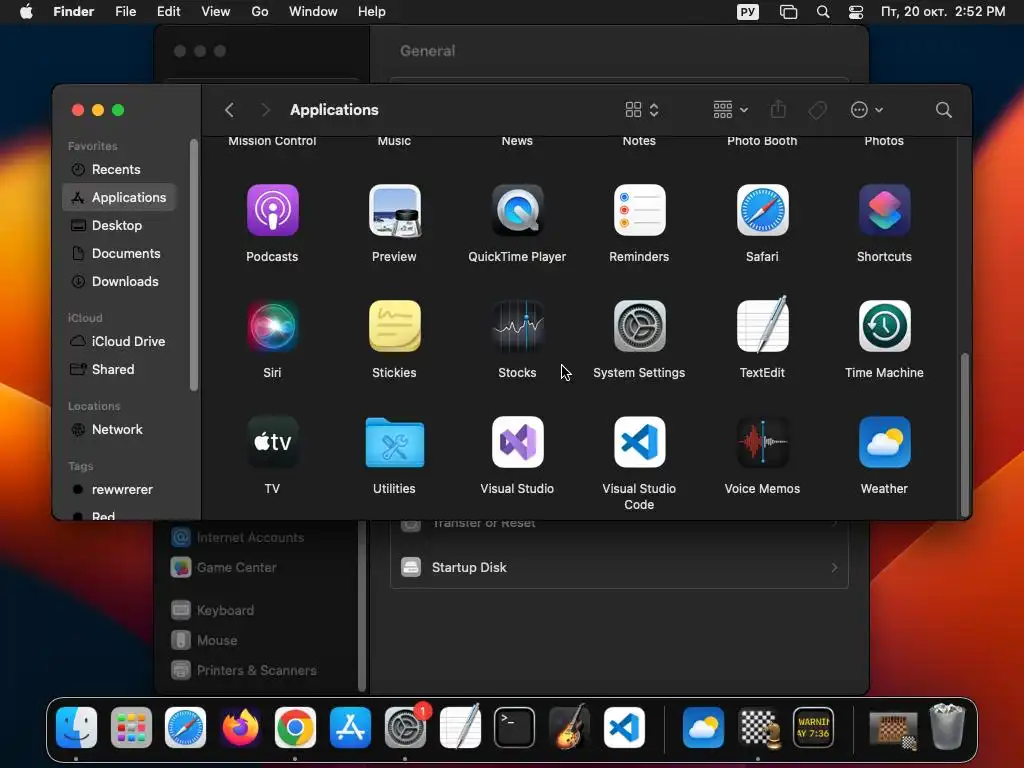This screenshot has width=1024, height=768.
Task: Click the Weather icon in Applications
Action: coord(884,442)
